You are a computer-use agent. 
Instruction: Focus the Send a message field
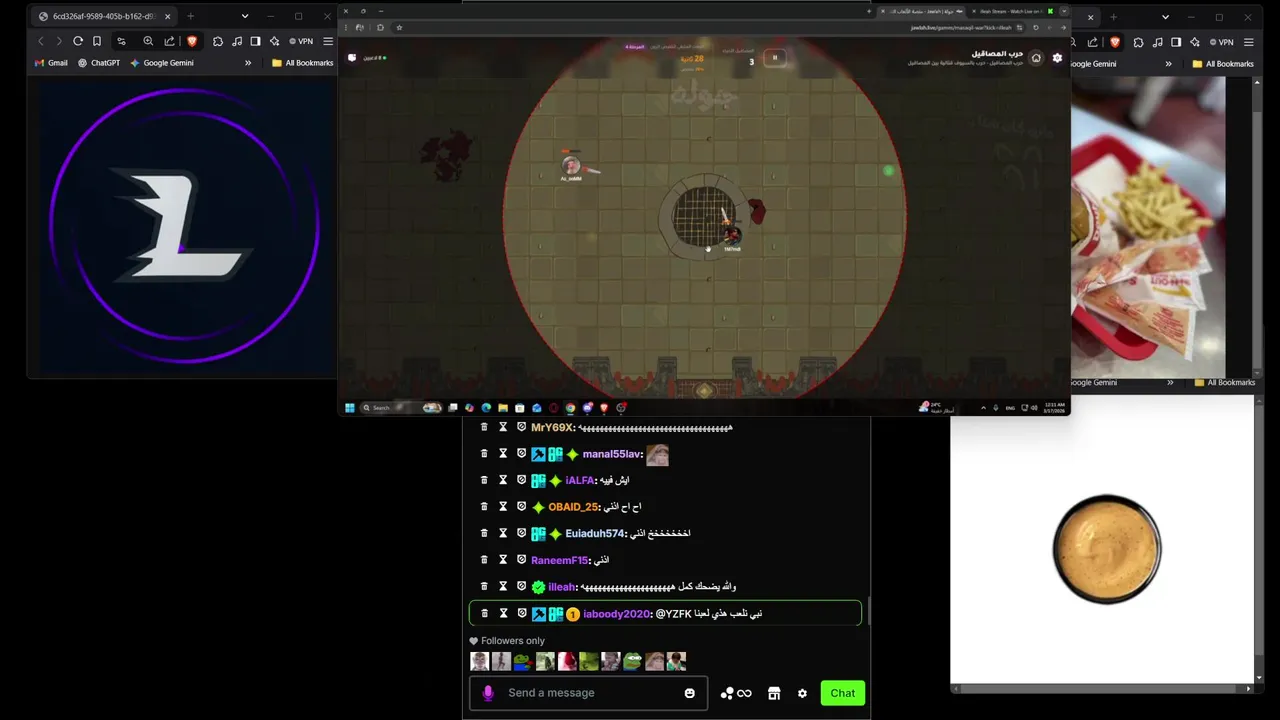(x=588, y=693)
